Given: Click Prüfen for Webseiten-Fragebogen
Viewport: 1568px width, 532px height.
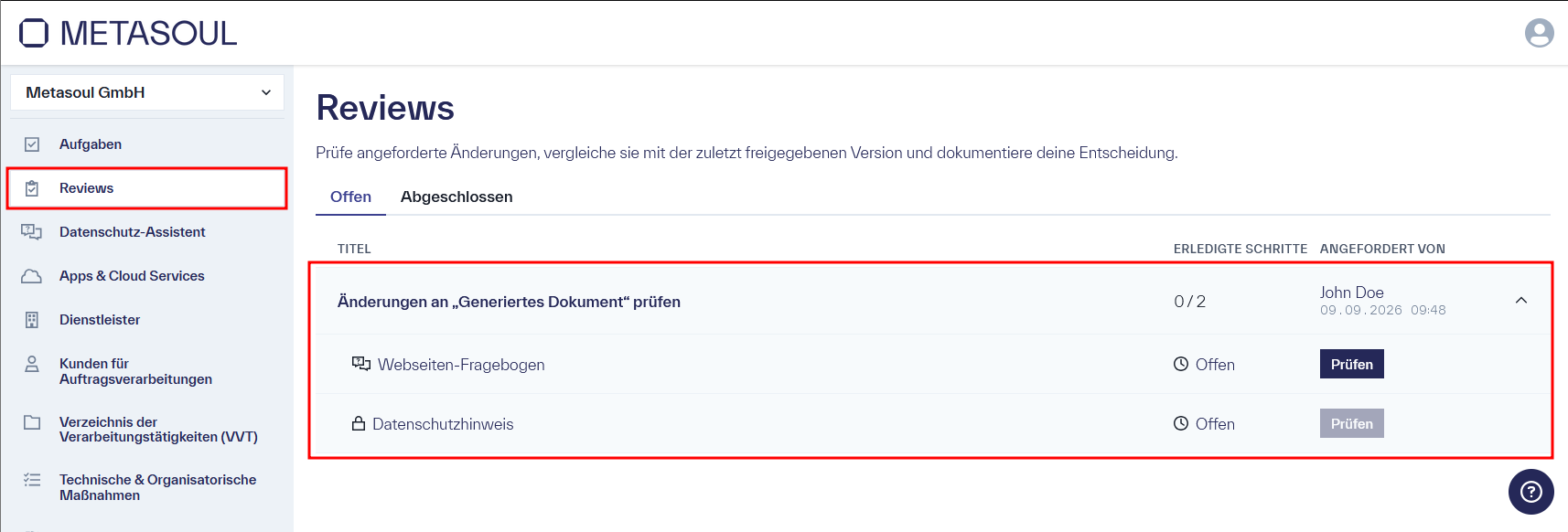Looking at the screenshot, I should click(x=1351, y=364).
